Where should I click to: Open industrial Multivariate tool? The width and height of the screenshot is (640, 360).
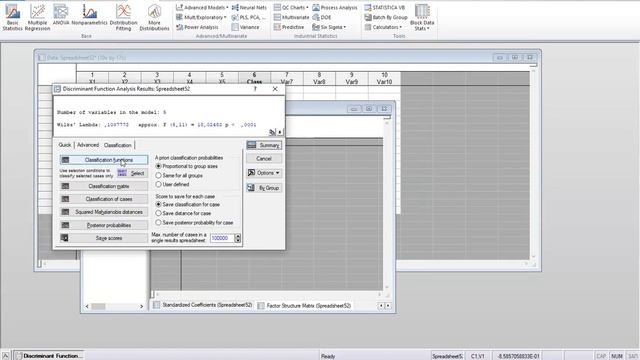291,17
